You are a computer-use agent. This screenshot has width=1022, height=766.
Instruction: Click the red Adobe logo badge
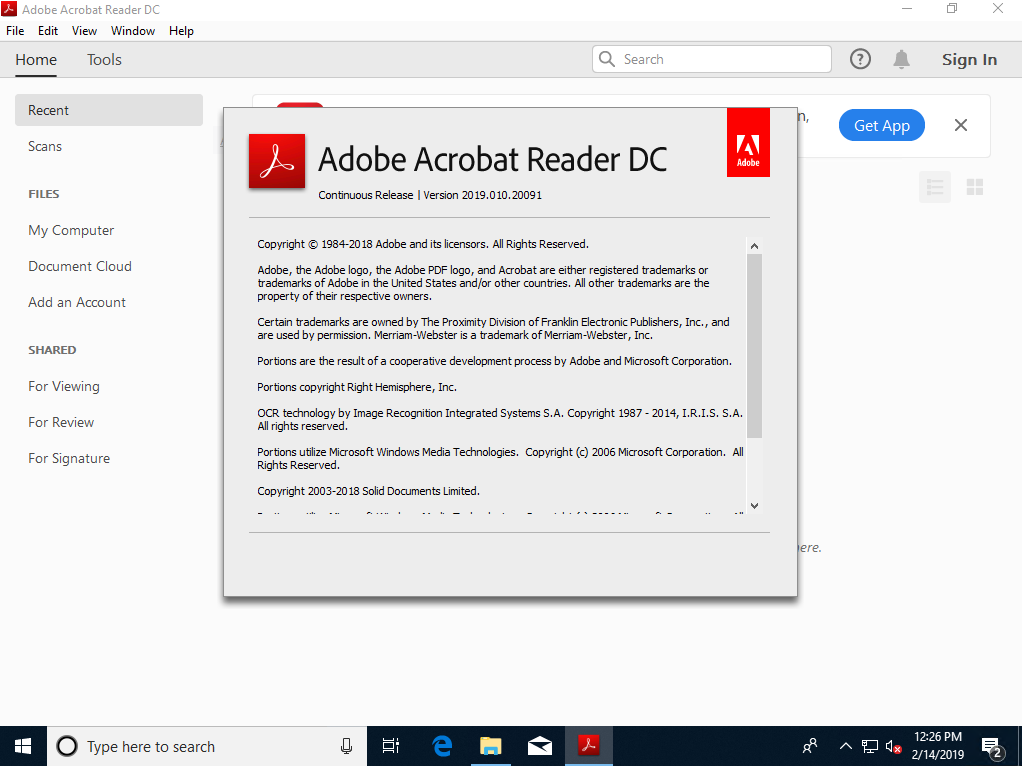[x=748, y=142]
